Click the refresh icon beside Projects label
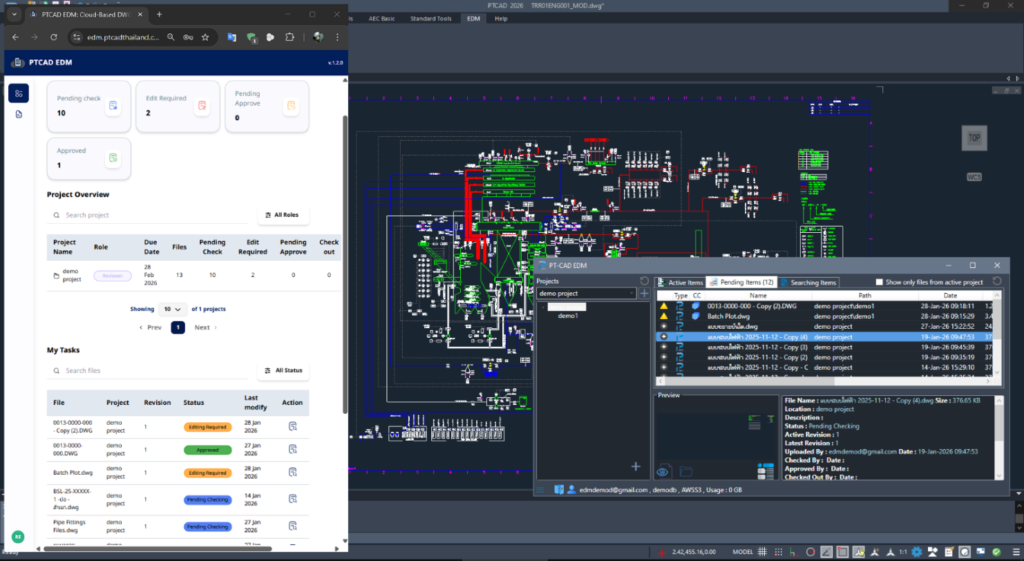This screenshot has height=561, width=1024. point(644,281)
